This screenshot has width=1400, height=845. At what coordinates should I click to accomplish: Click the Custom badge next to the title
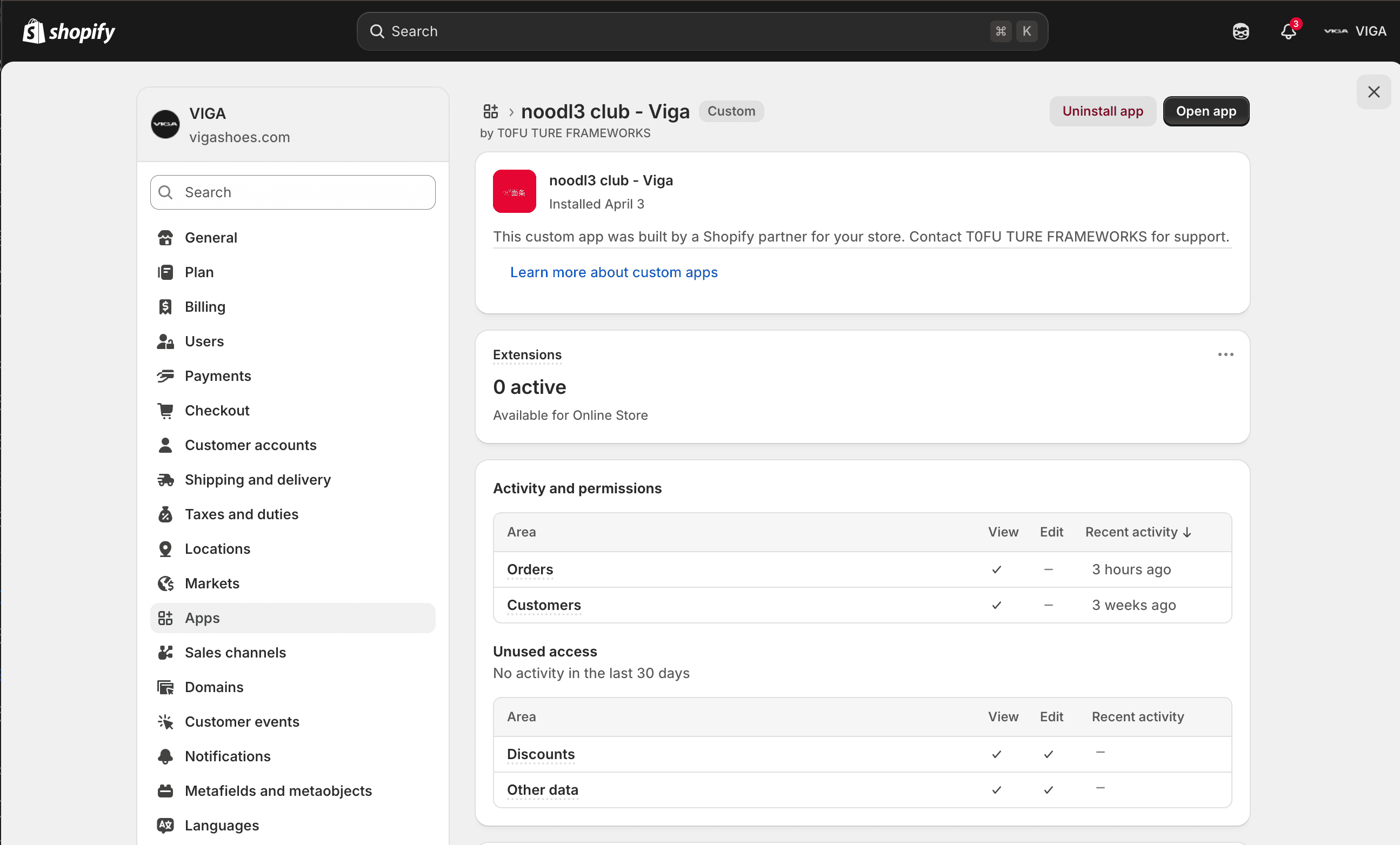point(731,111)
